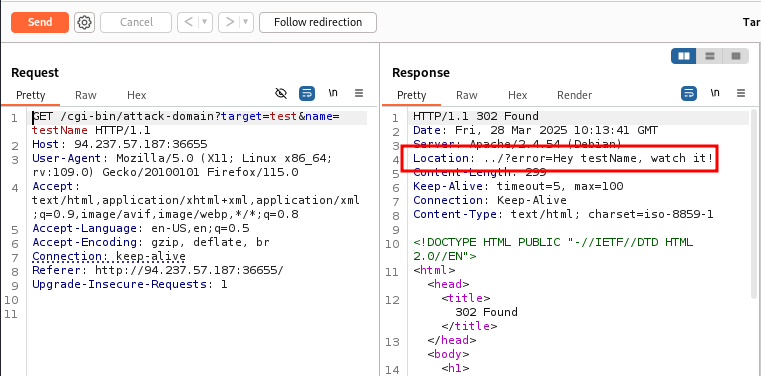Click the Accept-Encoding header line

(x=151, y=242)
